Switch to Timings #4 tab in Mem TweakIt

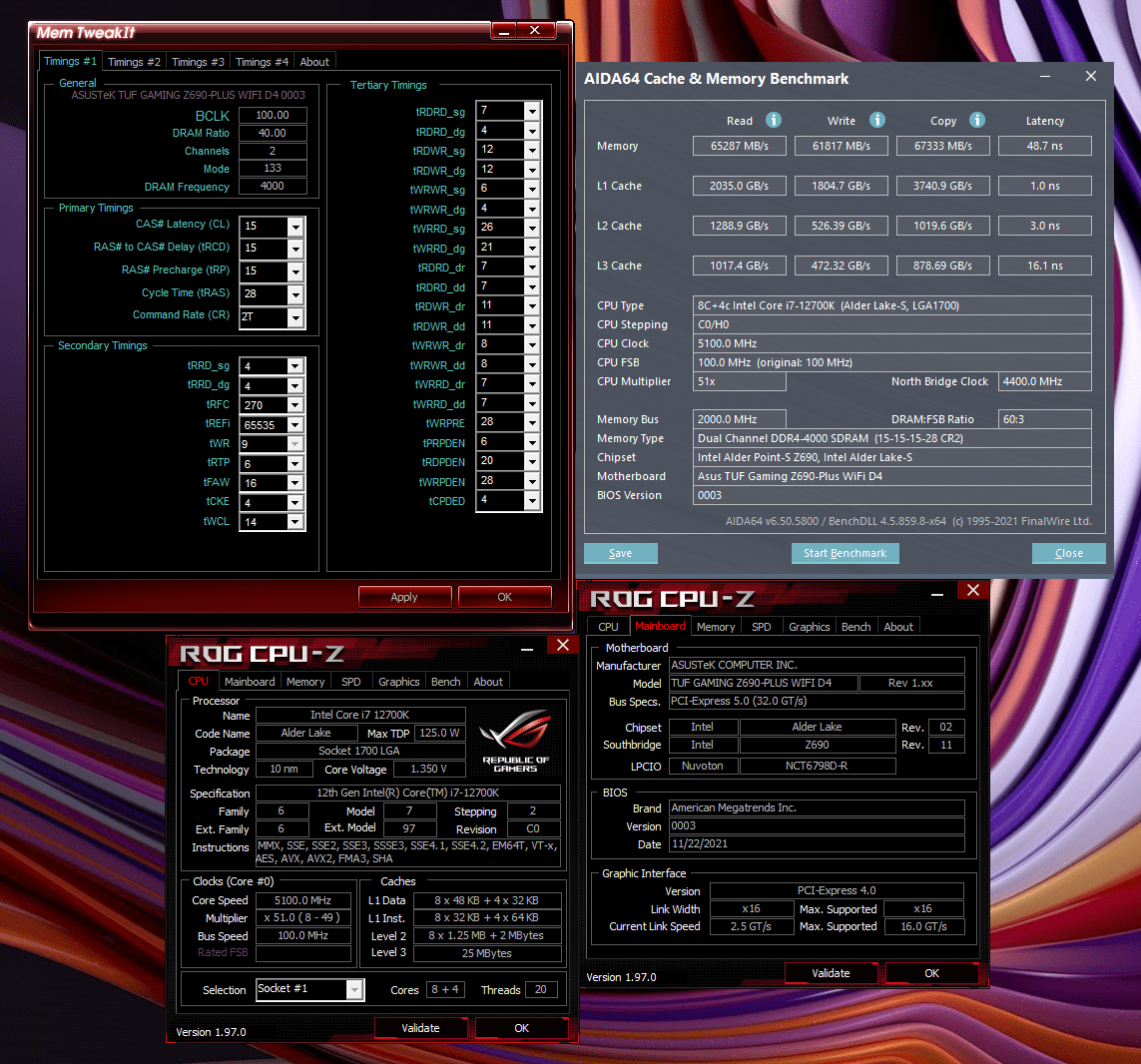[x=262, y=62]
